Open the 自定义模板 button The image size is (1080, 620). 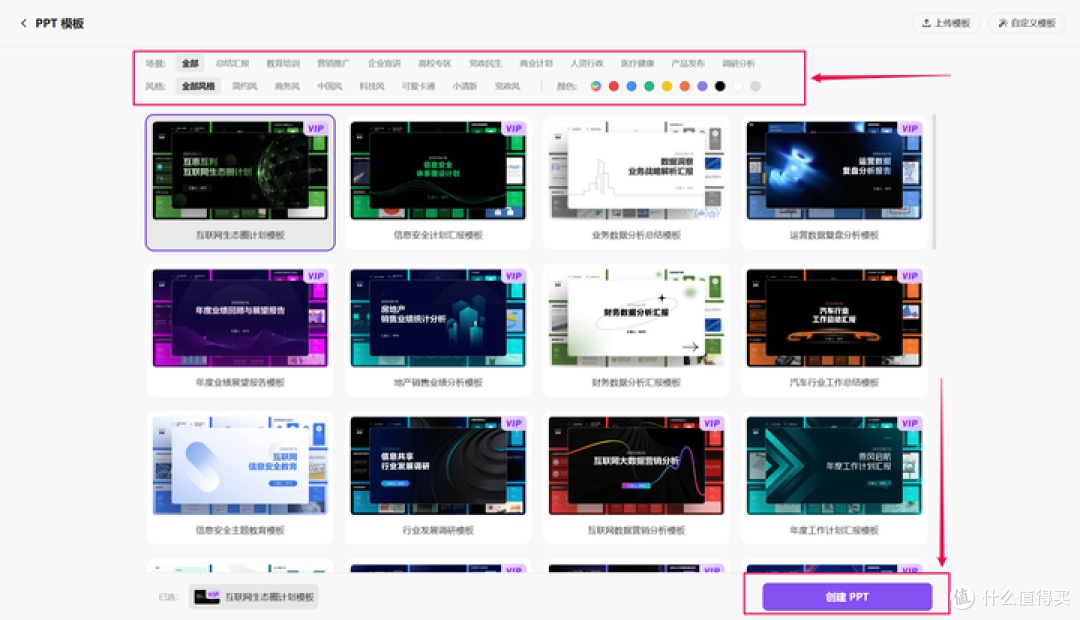point(1027,23)
